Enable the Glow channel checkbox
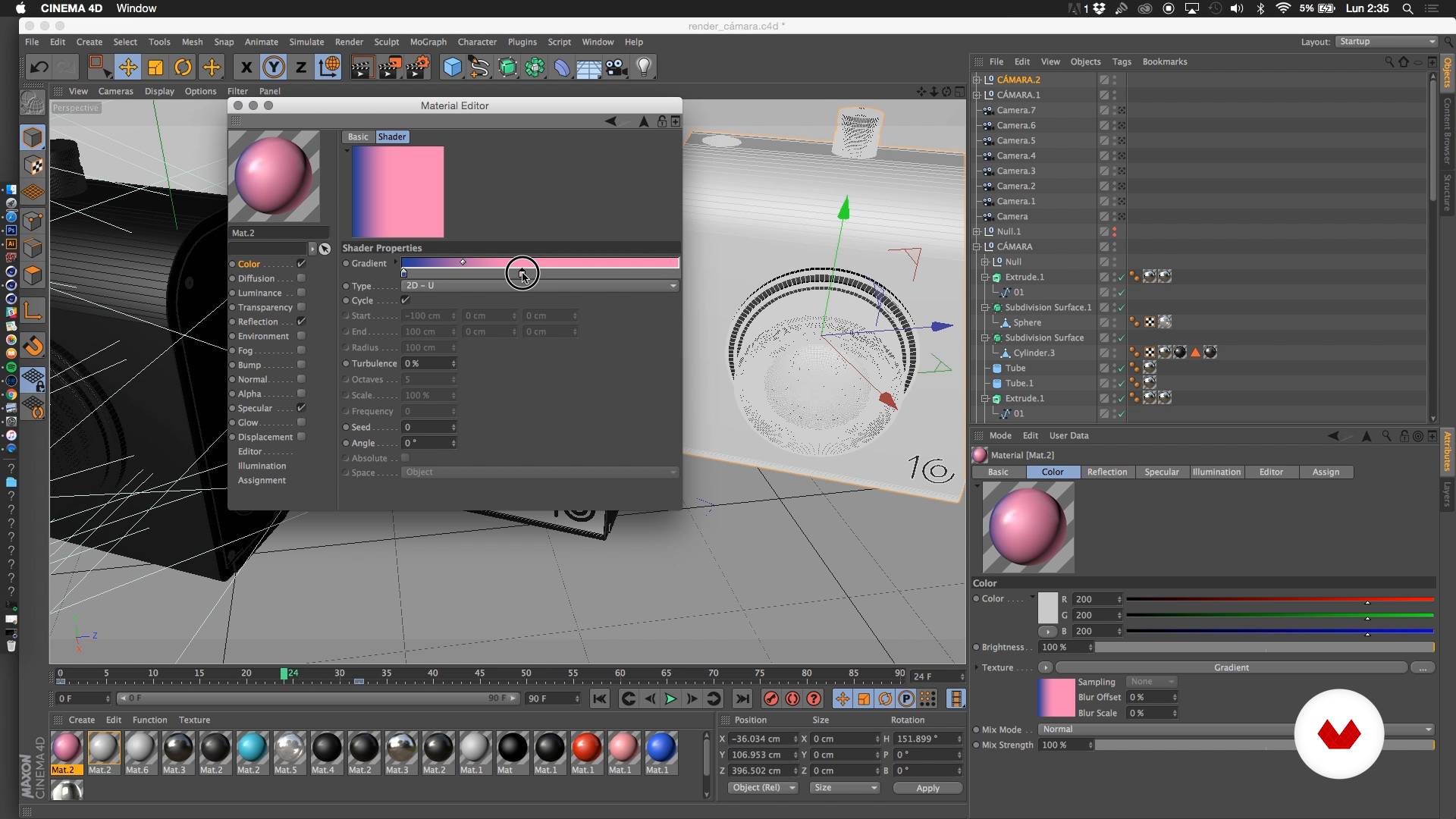This screenshot has height=819, width=1456. pyautogui.click(x=301, y=422)
